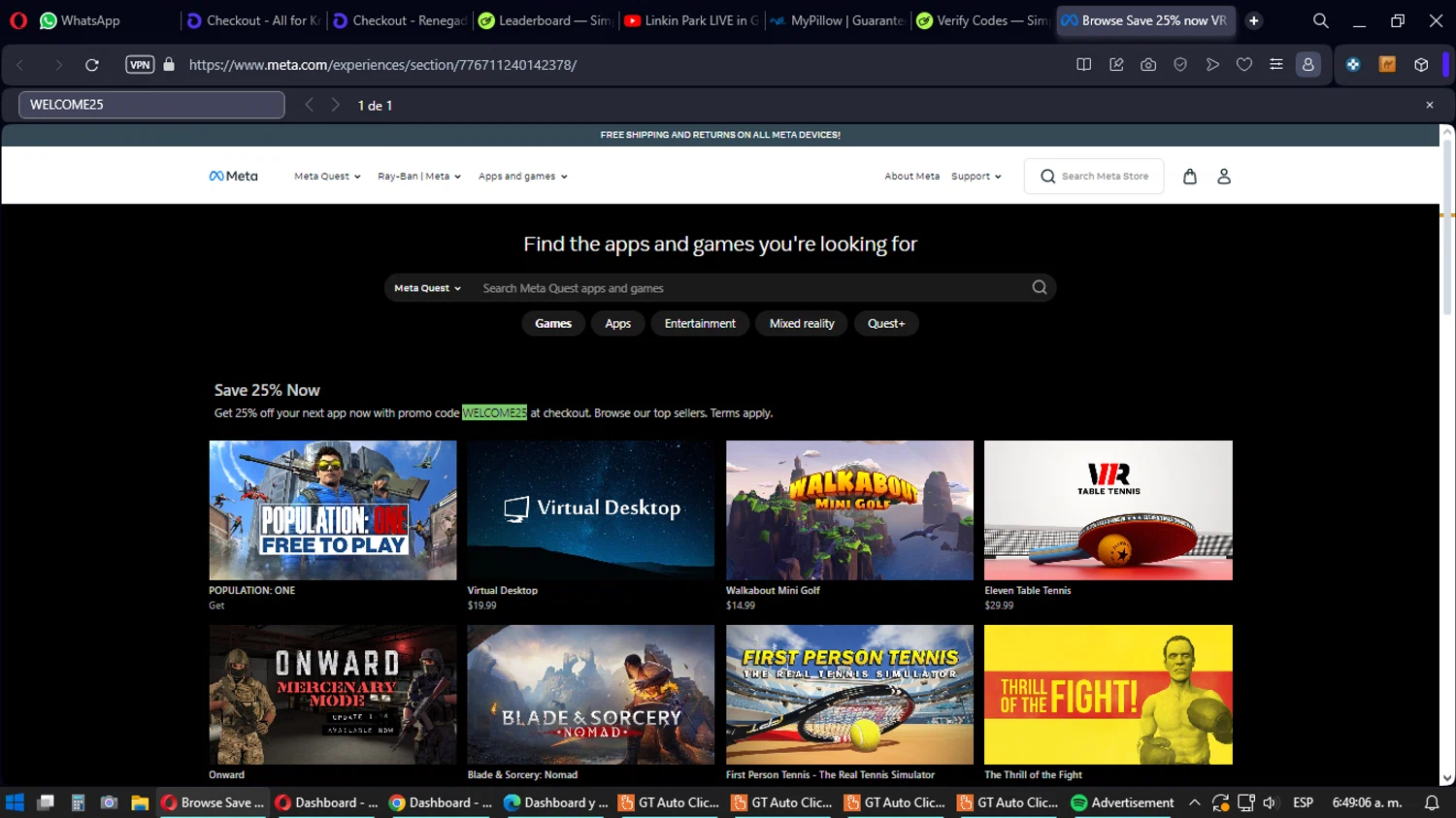Screen dimensions: 1456x818
Task: Open the First Person Tennis thumbnail
Action: pyautogui.click(x=849, y=695)
